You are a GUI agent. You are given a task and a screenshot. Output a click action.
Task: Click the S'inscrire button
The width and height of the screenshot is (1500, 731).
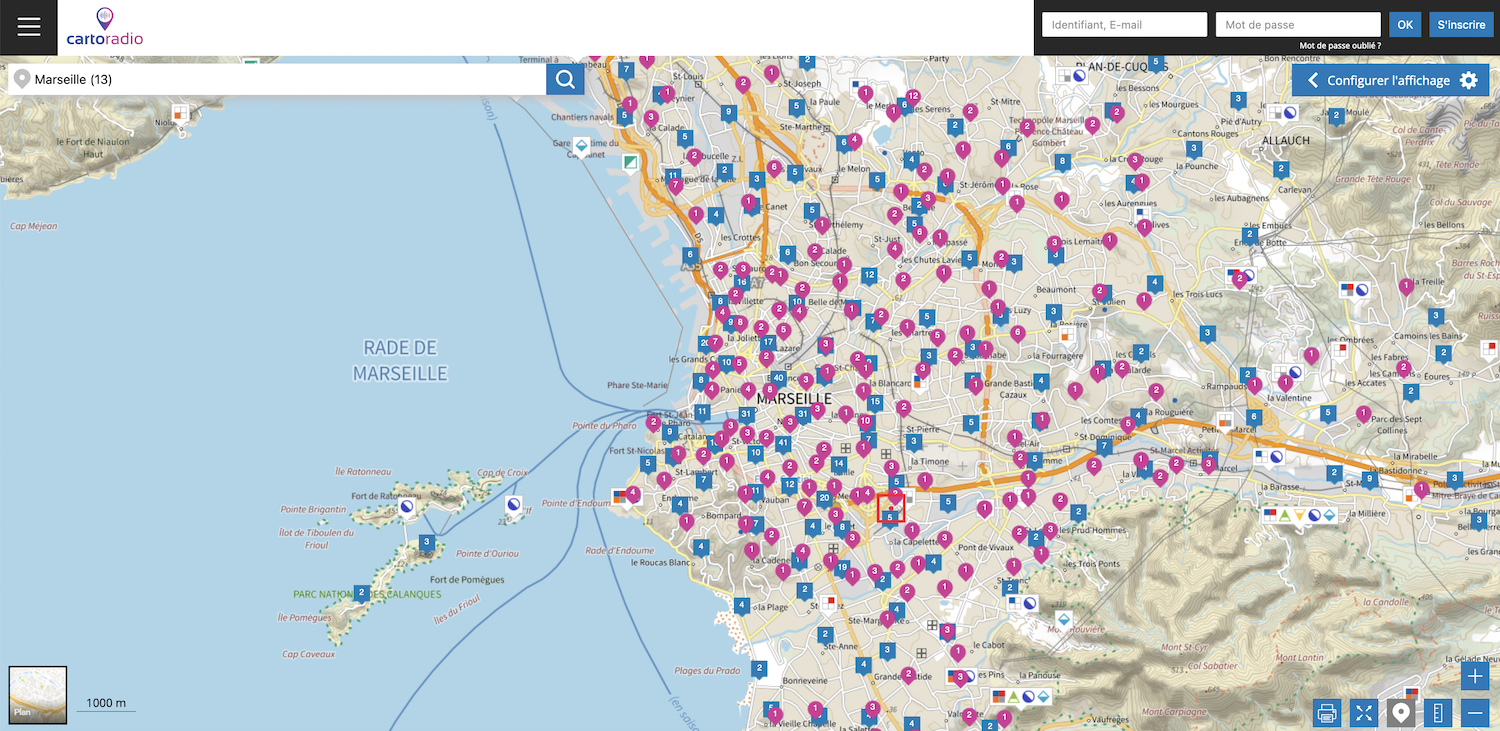click(1461, 25)
